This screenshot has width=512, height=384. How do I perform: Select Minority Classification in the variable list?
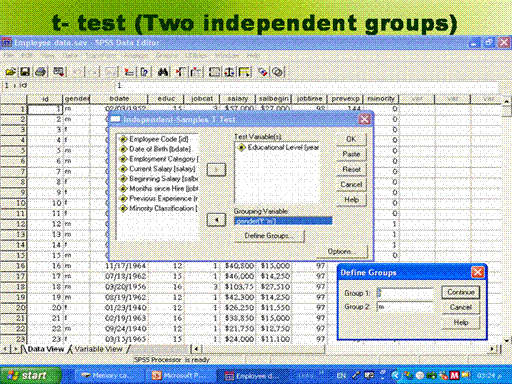tap(158, 208)
